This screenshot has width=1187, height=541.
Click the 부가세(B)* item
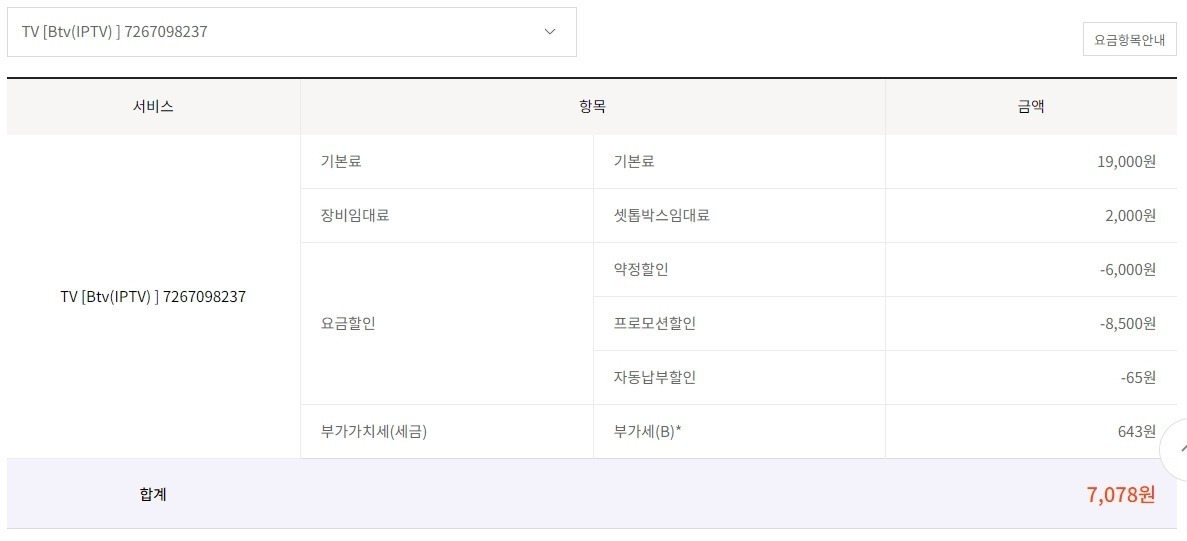point(647,432)
